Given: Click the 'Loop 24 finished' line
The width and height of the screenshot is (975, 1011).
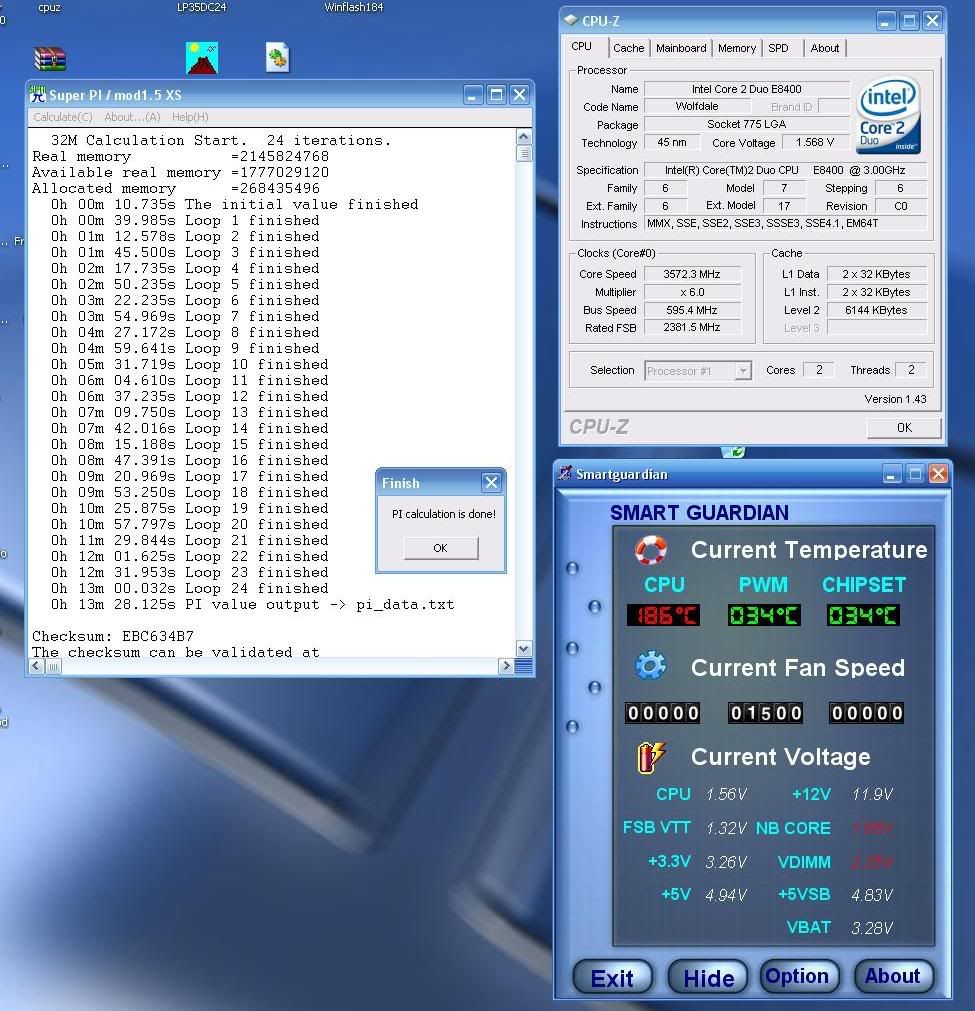Looking at the screenshot, I should coord(190,589).
